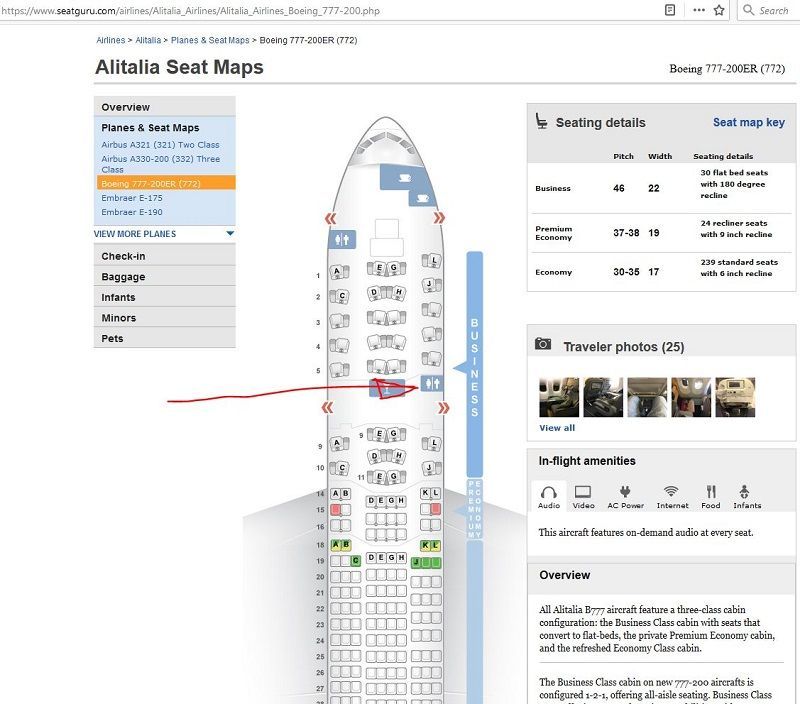Select Airbus A321 (321) Two Class
This screenshot has width=800, height=704.
[160, 145]
